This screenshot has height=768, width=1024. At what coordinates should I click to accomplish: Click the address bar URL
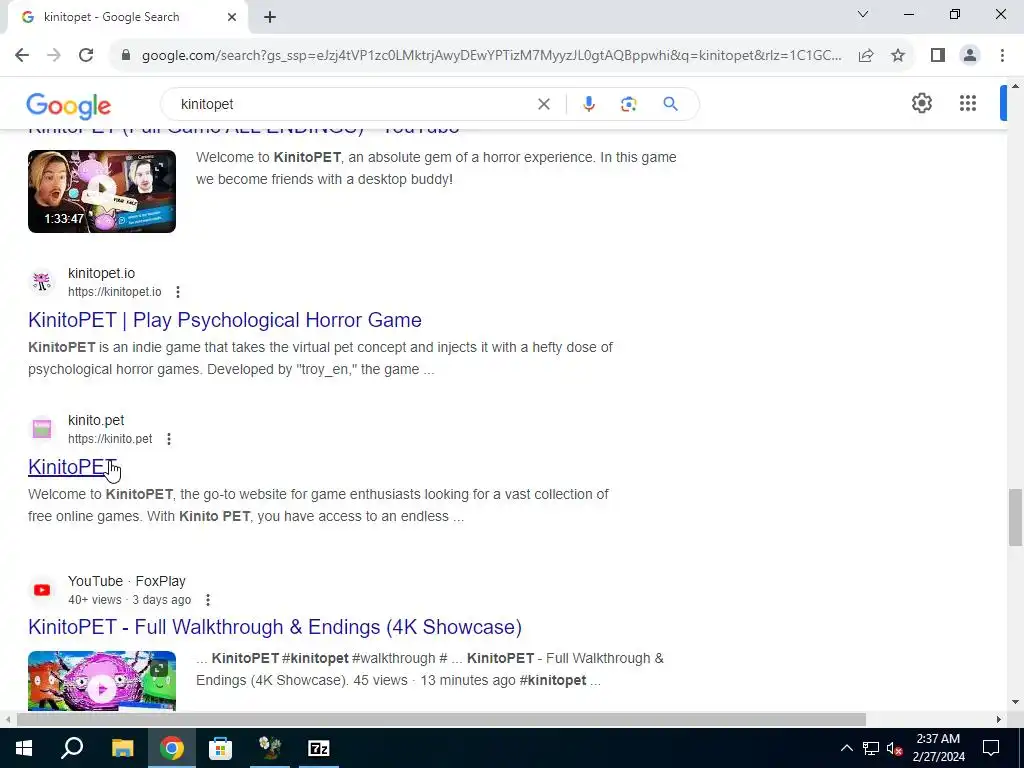(x=491, y=56)
